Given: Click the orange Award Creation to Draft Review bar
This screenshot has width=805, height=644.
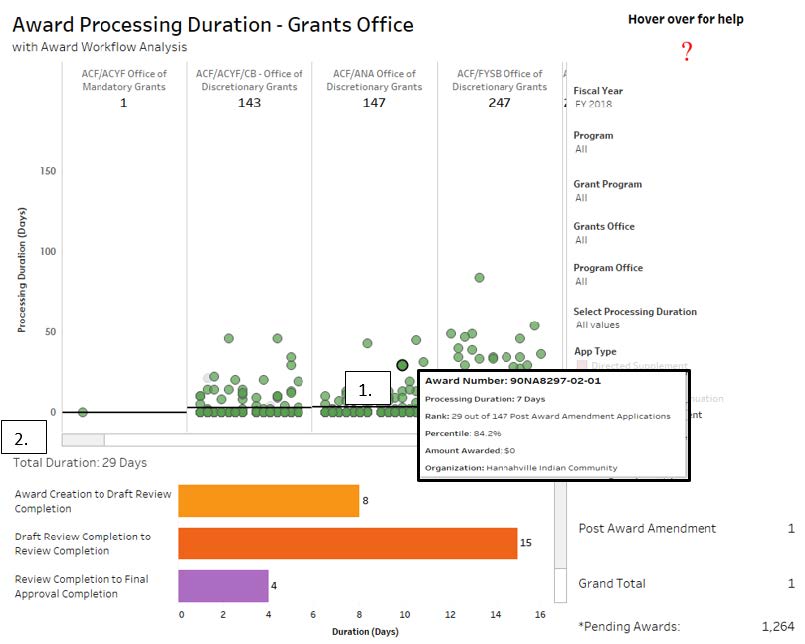Looking at the screenshot, I should [268, 501].
